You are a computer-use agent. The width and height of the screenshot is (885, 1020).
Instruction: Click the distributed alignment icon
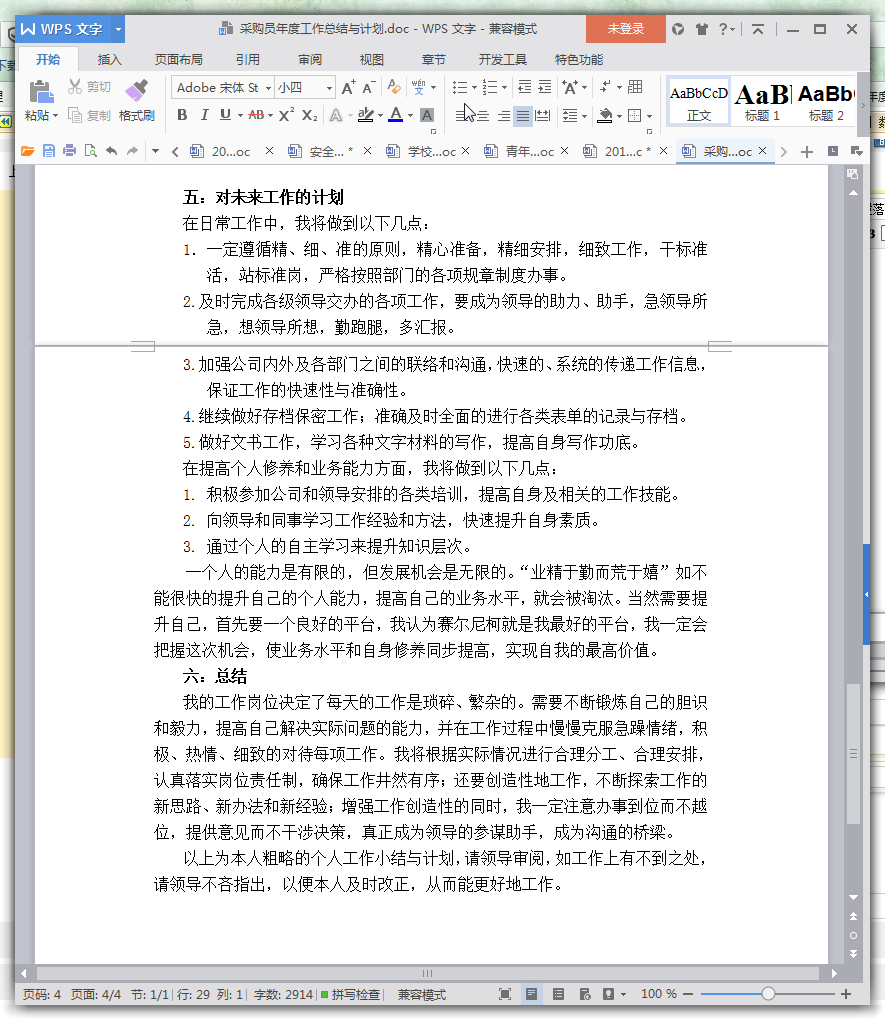[543, 116]
